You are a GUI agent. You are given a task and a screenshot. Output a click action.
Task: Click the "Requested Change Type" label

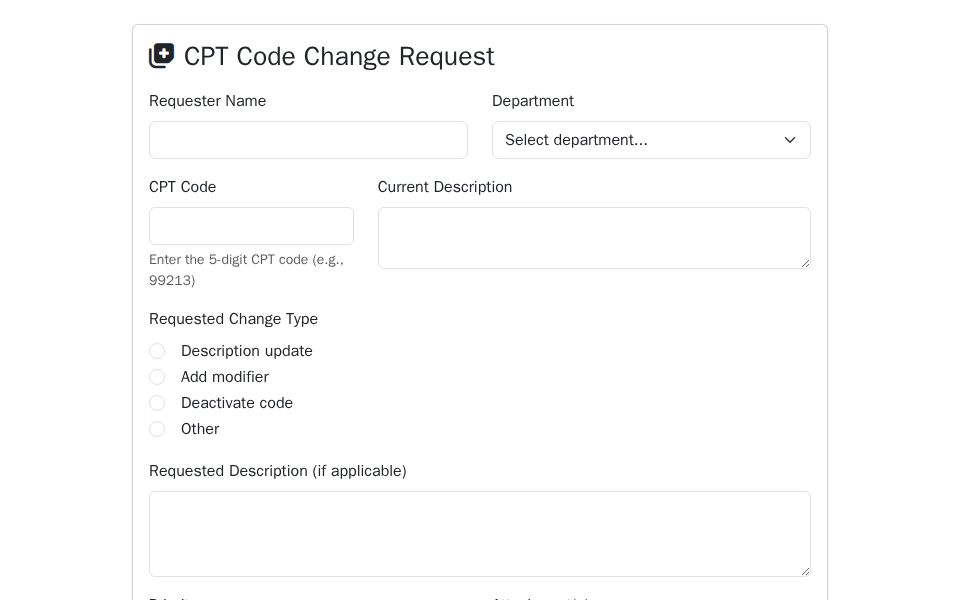point(233,319)
